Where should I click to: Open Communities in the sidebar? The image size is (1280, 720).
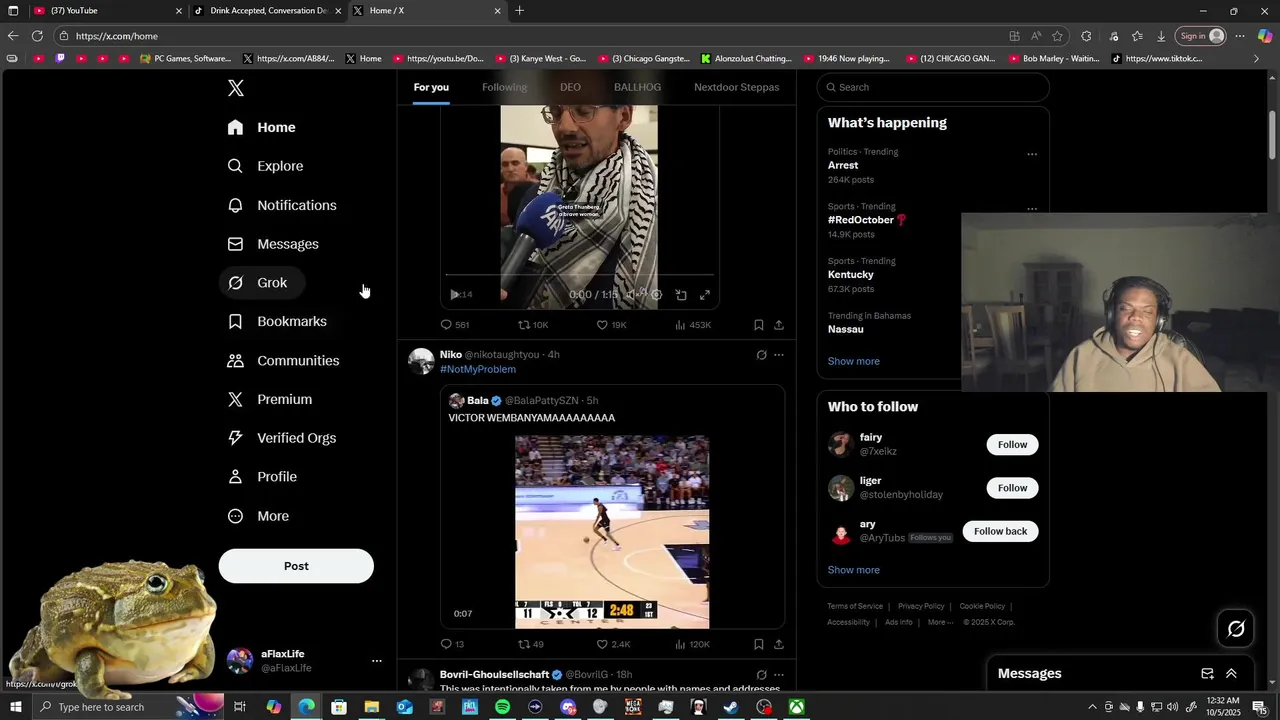284,360
